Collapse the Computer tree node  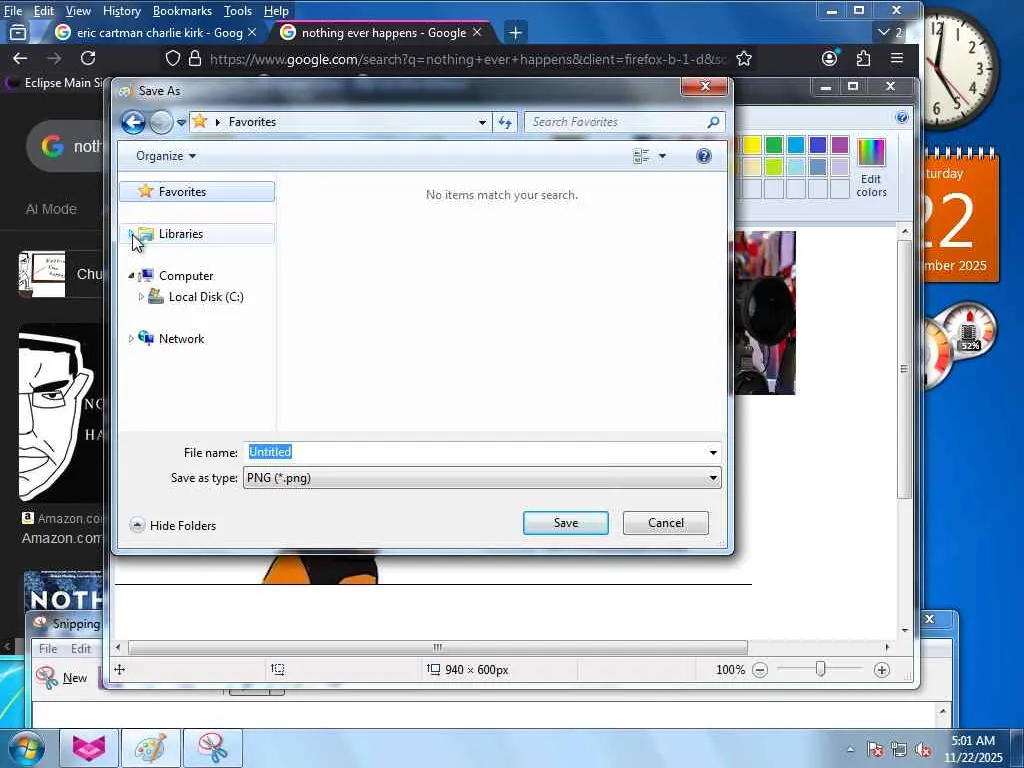[x=131, y=276]
